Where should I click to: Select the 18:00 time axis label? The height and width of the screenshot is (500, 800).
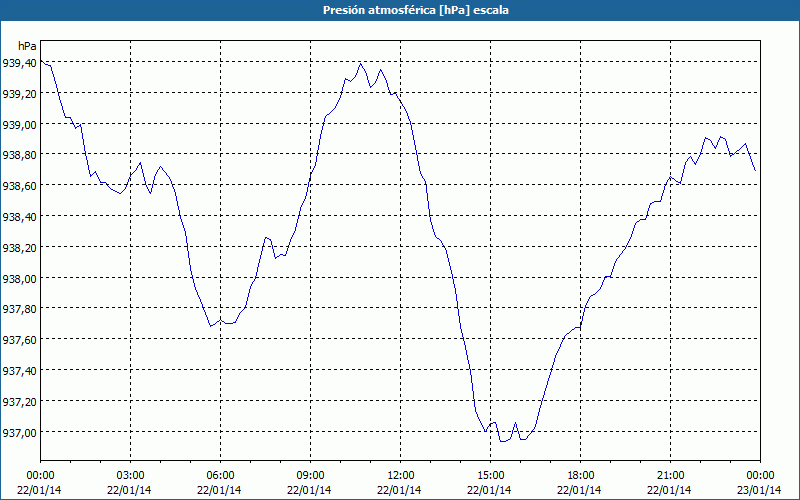tap(581, 476)
